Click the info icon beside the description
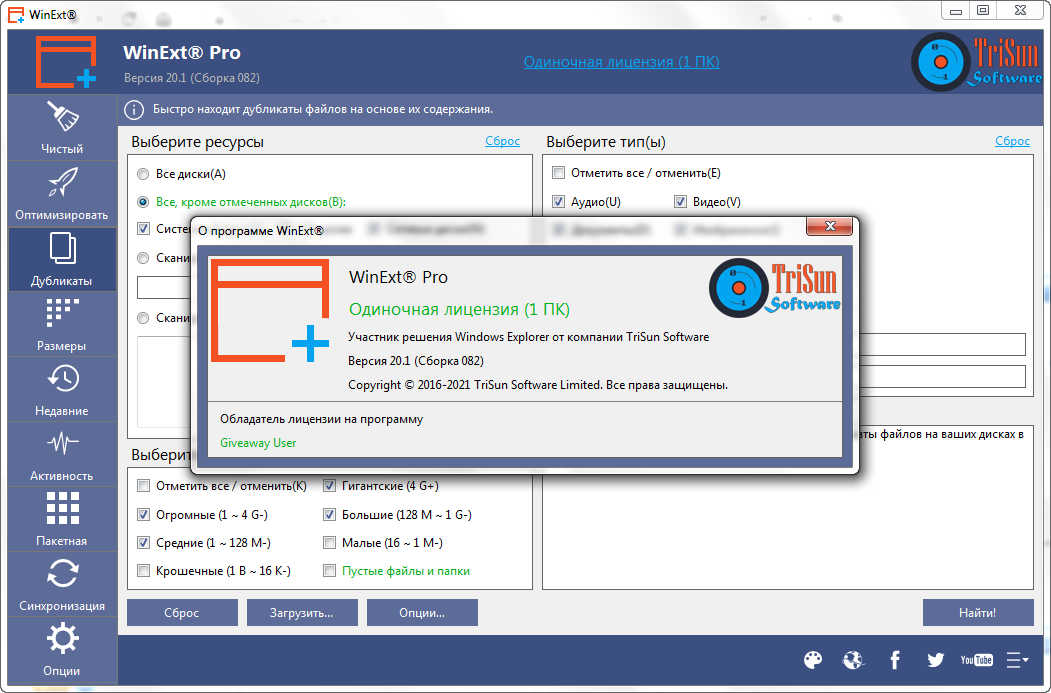 tap(133, 109)
